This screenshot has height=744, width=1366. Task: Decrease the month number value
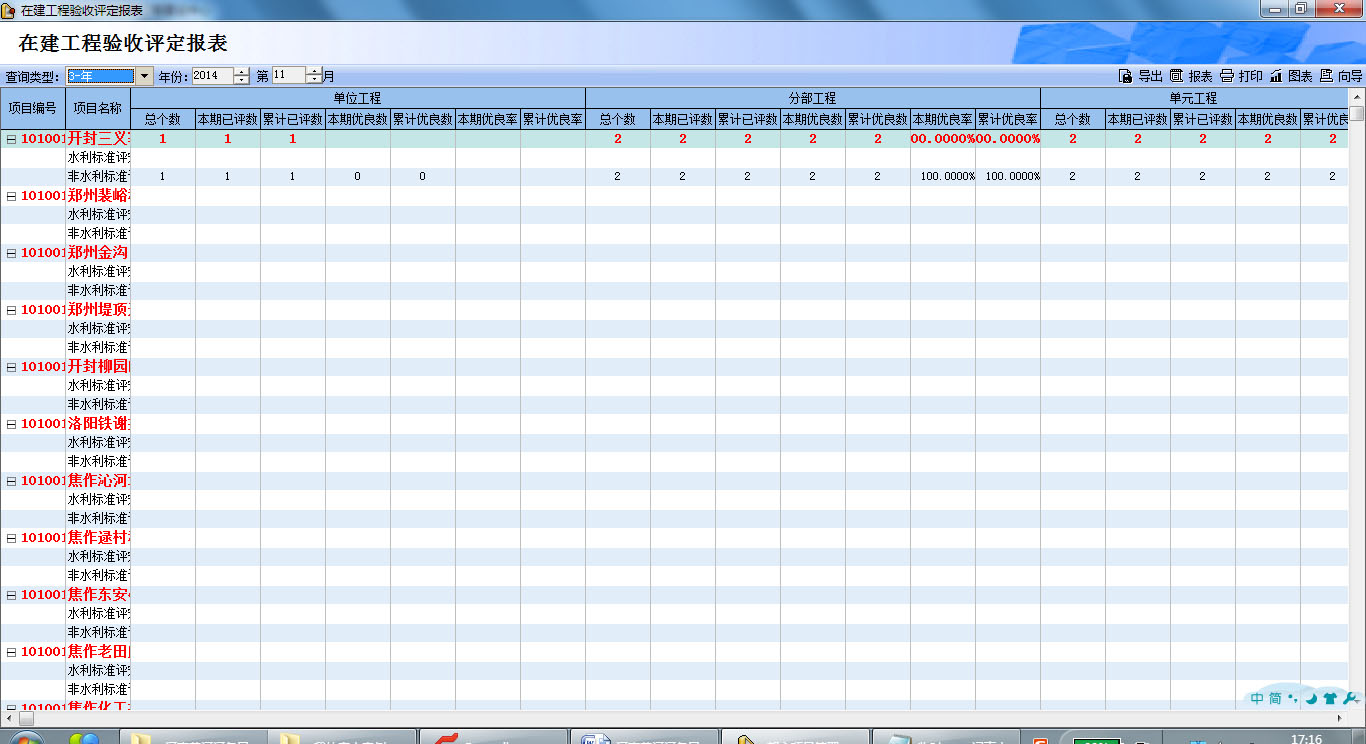tap(314, 80)
